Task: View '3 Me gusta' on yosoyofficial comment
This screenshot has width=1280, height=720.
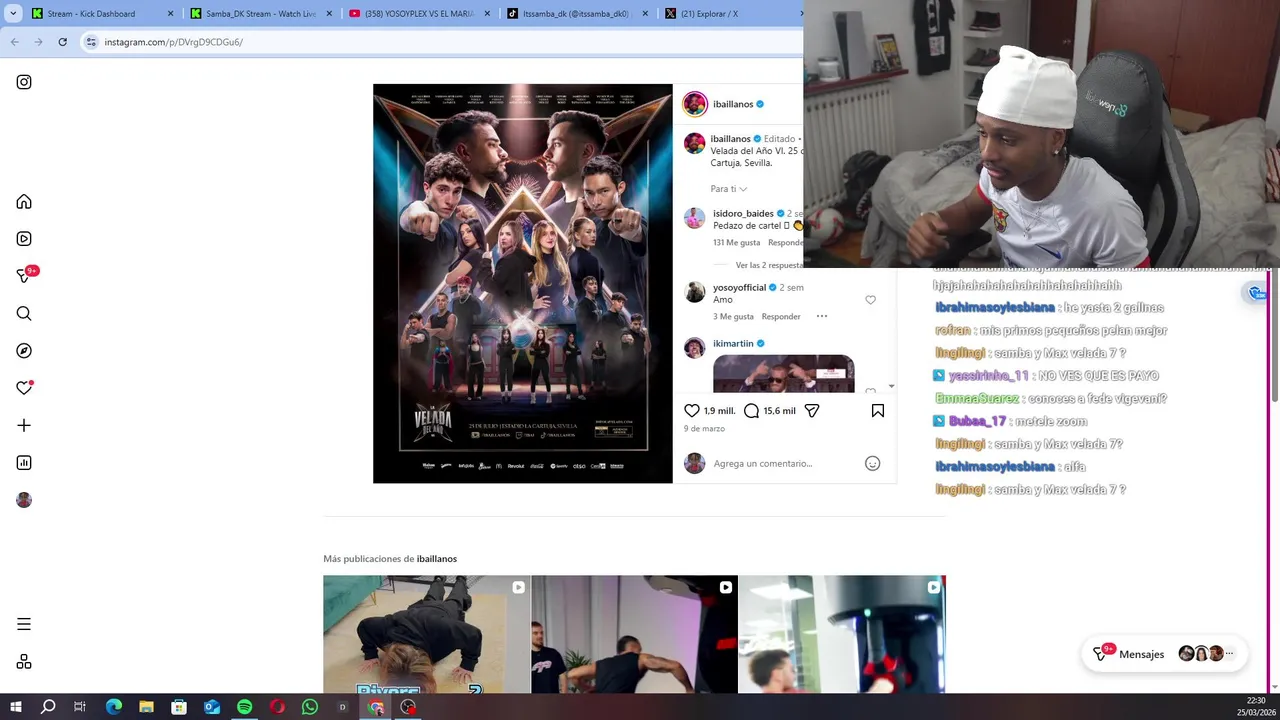Action: (x=733, y=316)
